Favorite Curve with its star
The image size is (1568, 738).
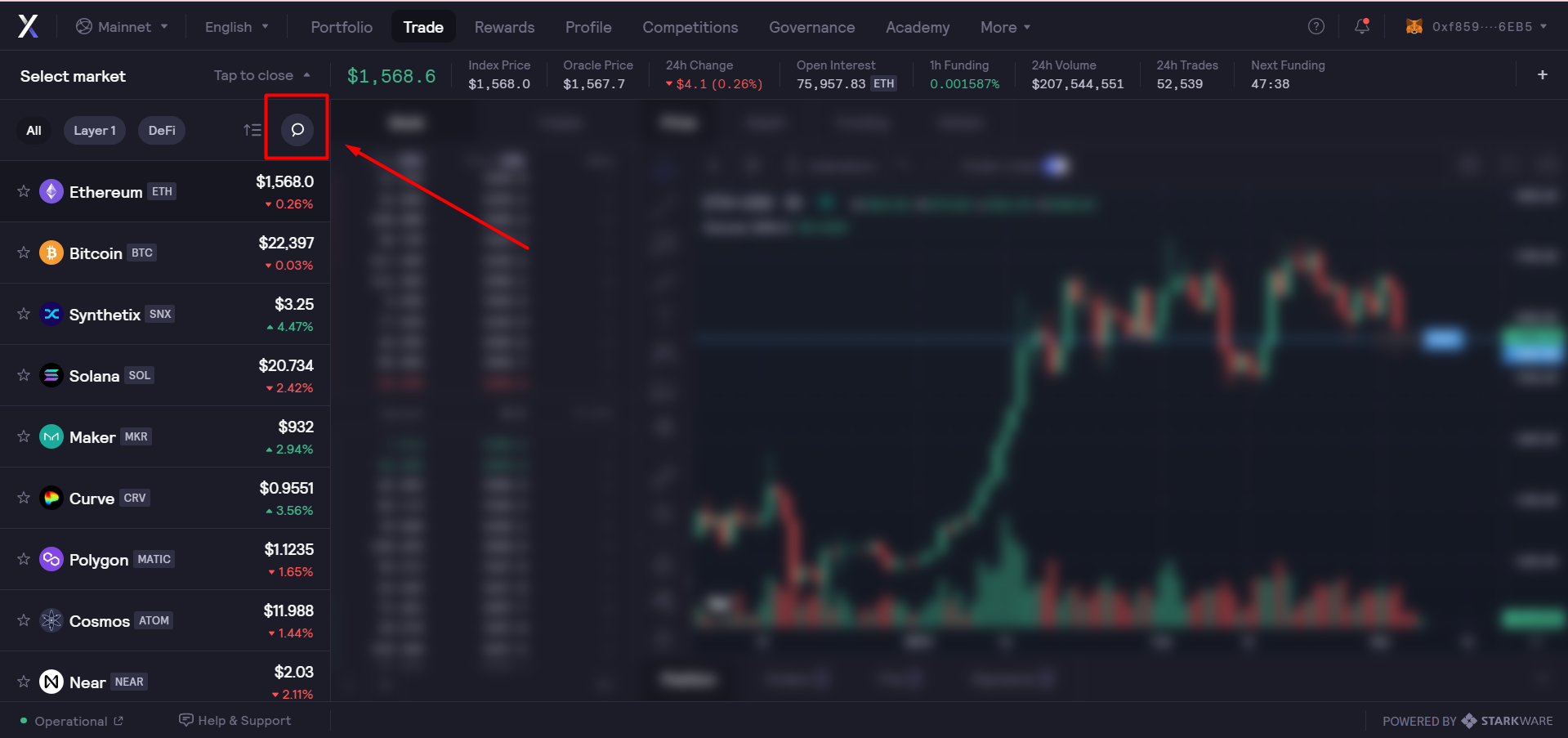pos(24,498)
